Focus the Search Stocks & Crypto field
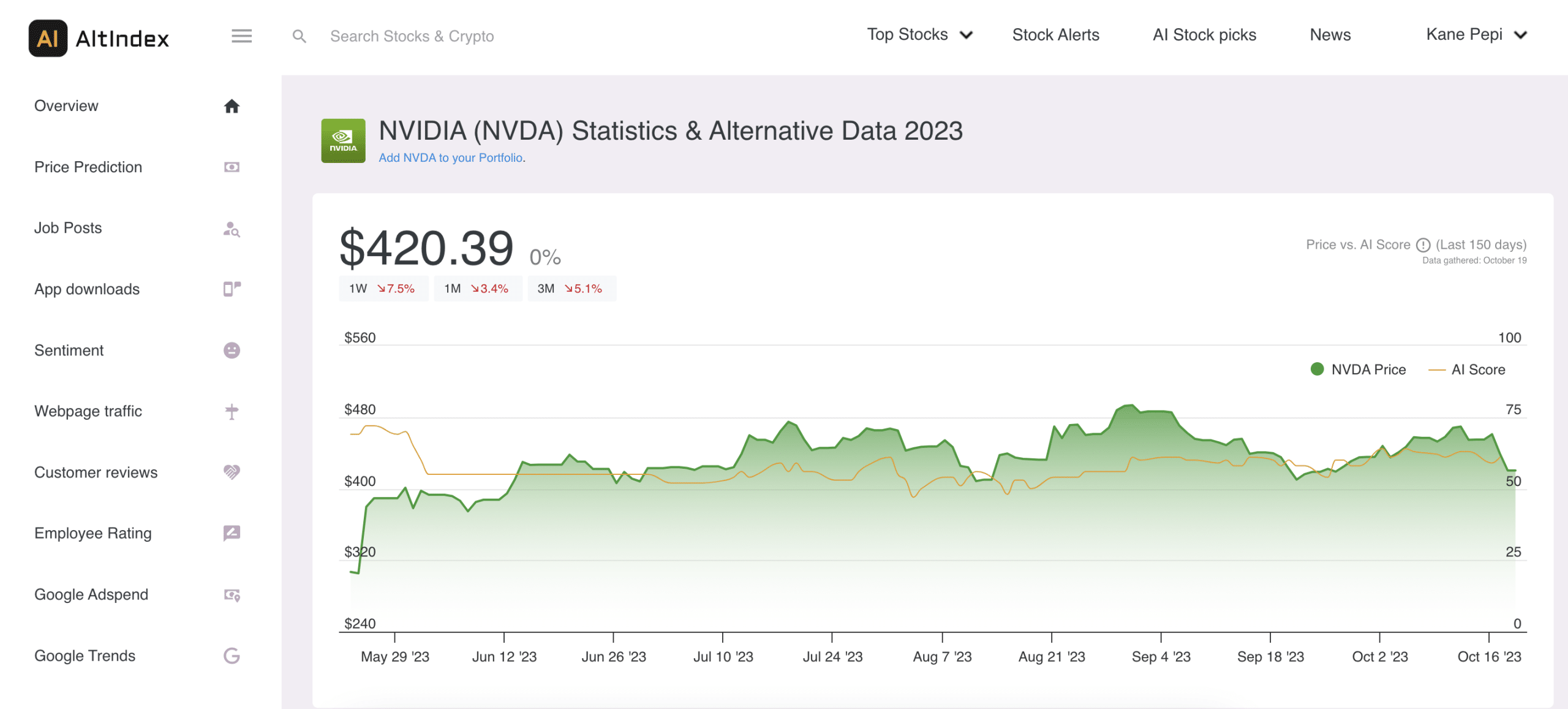The width and height of the screenshot is (1568, 709). (x=412, y=36)
